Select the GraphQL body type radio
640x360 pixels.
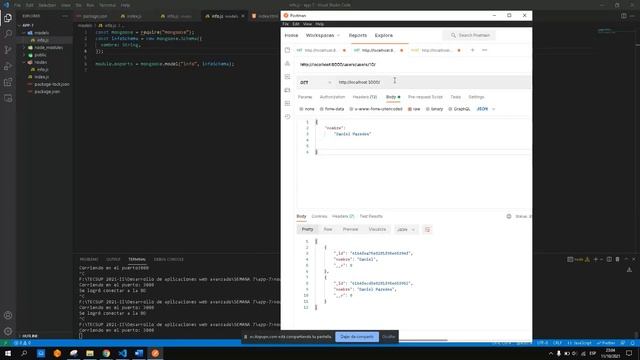[450, 109]
